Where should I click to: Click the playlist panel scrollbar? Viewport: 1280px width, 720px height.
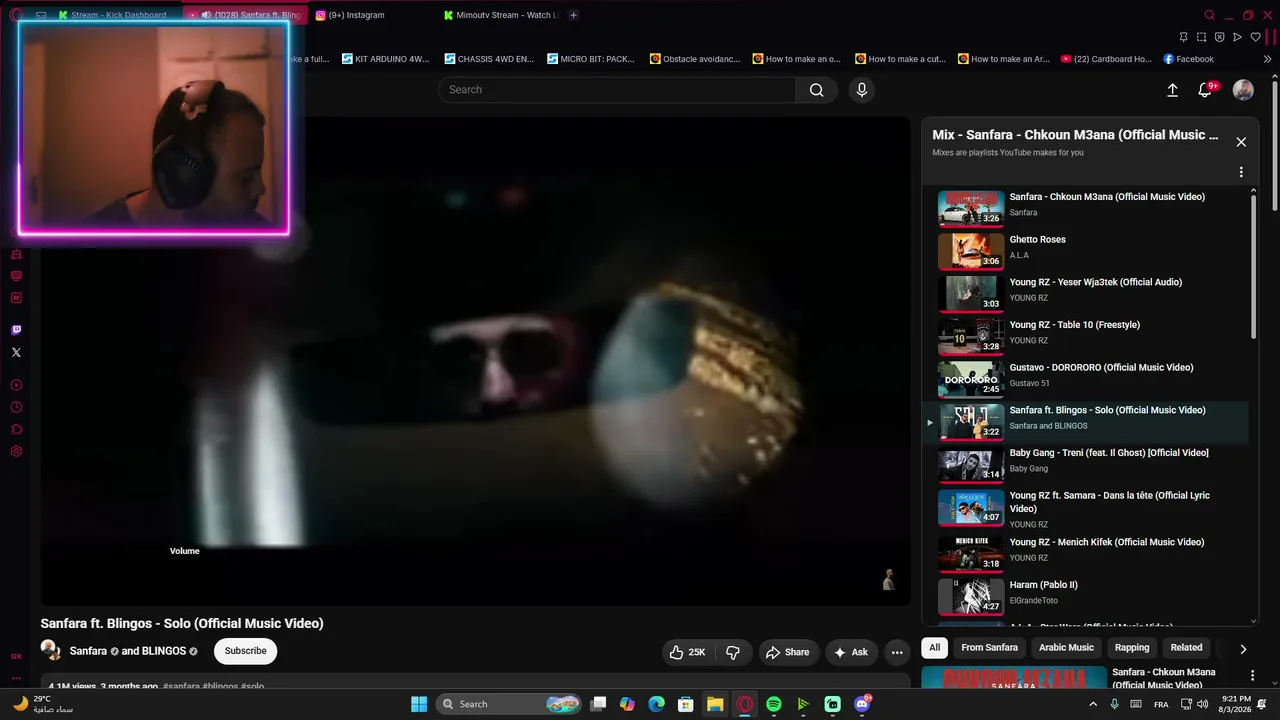coord(1253,265)
